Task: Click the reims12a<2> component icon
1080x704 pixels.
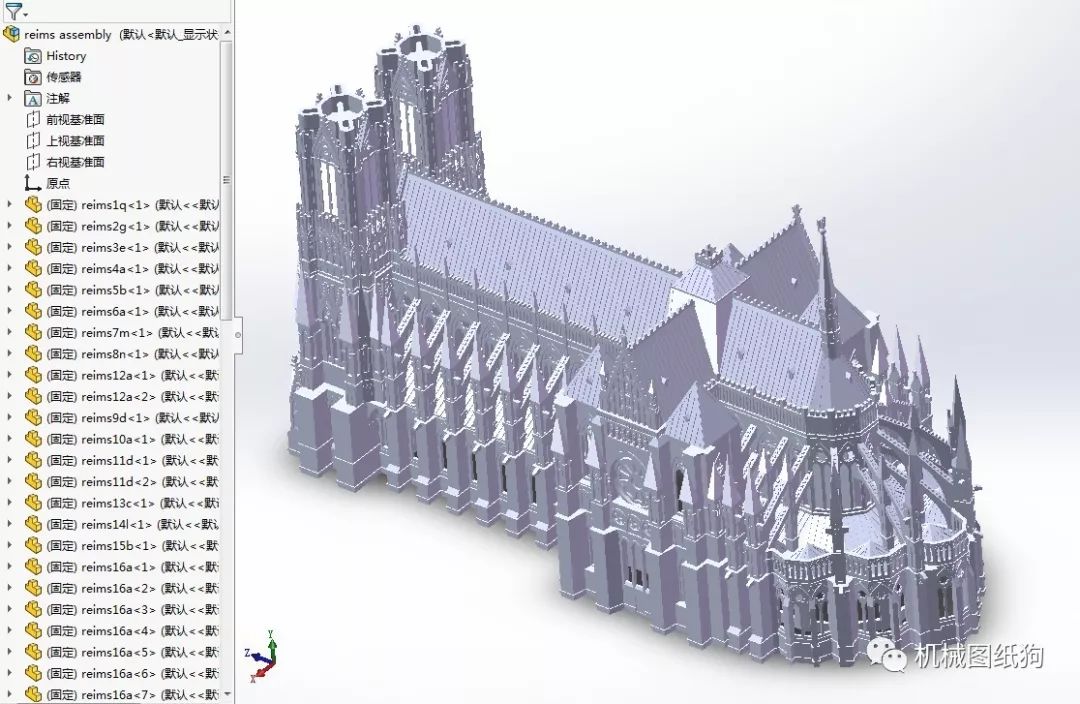Action: (x=33, y=397)
